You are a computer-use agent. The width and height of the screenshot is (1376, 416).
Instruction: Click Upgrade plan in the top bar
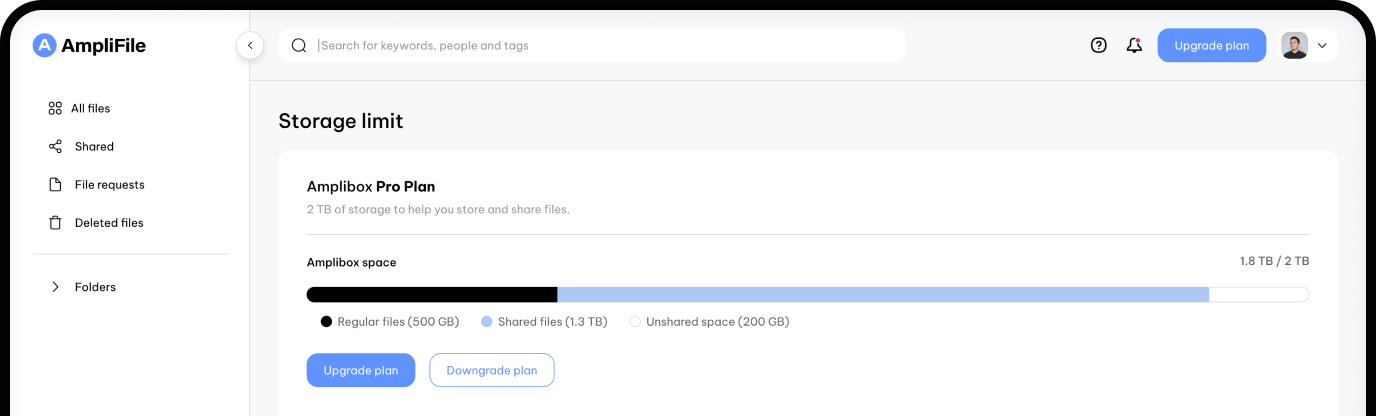point(1211,45)
